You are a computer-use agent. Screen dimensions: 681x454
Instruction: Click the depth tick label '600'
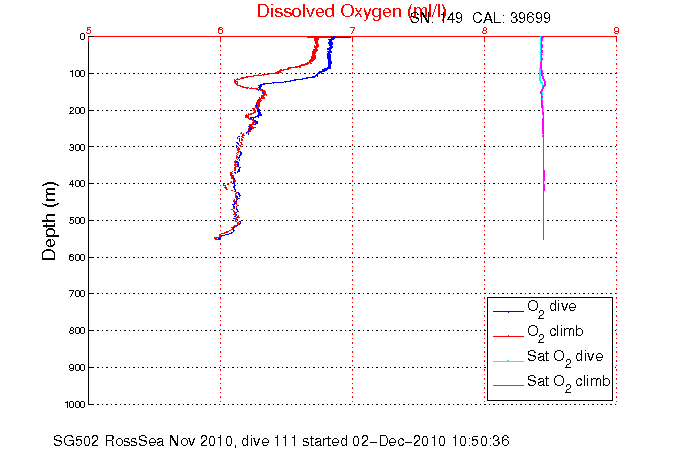coord(76,257)
